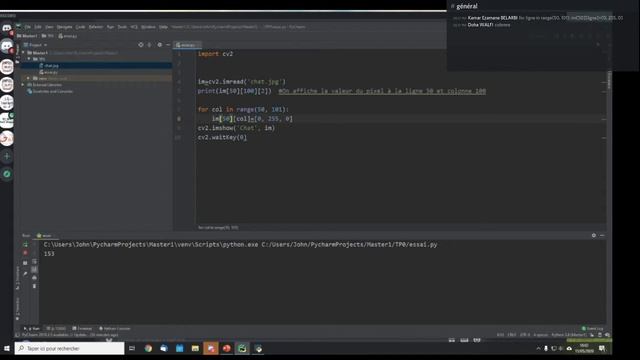Click in Windows search box

tap(70, 348)
